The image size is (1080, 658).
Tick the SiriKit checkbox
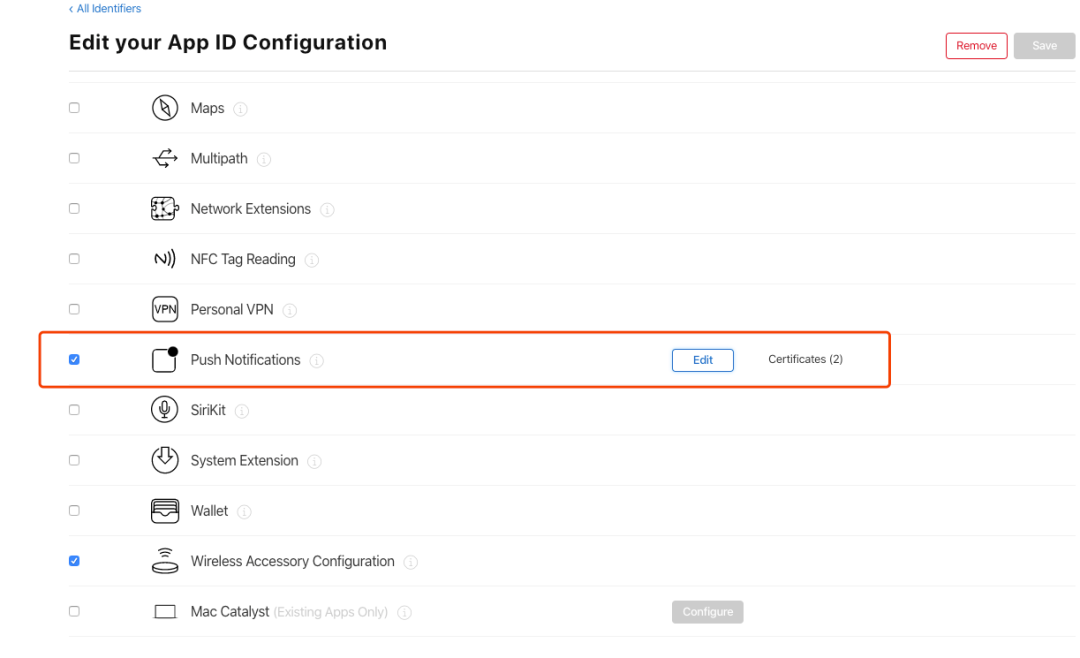(x=74, y=410)
